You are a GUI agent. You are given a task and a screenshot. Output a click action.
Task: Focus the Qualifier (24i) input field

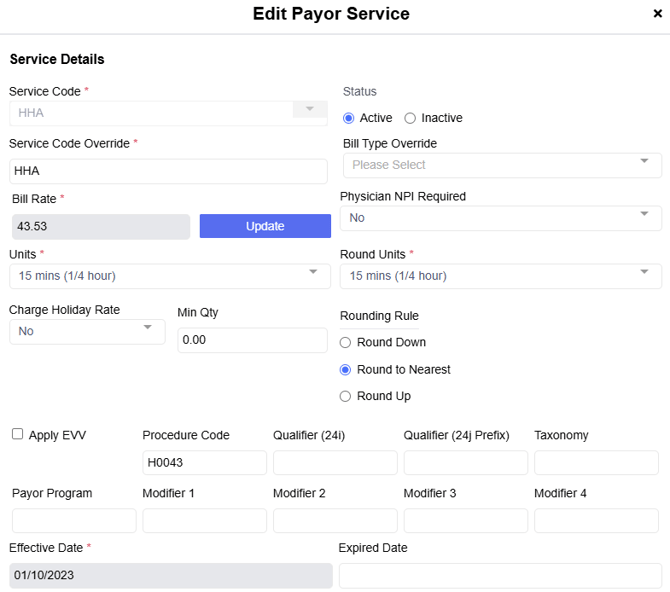335,462
